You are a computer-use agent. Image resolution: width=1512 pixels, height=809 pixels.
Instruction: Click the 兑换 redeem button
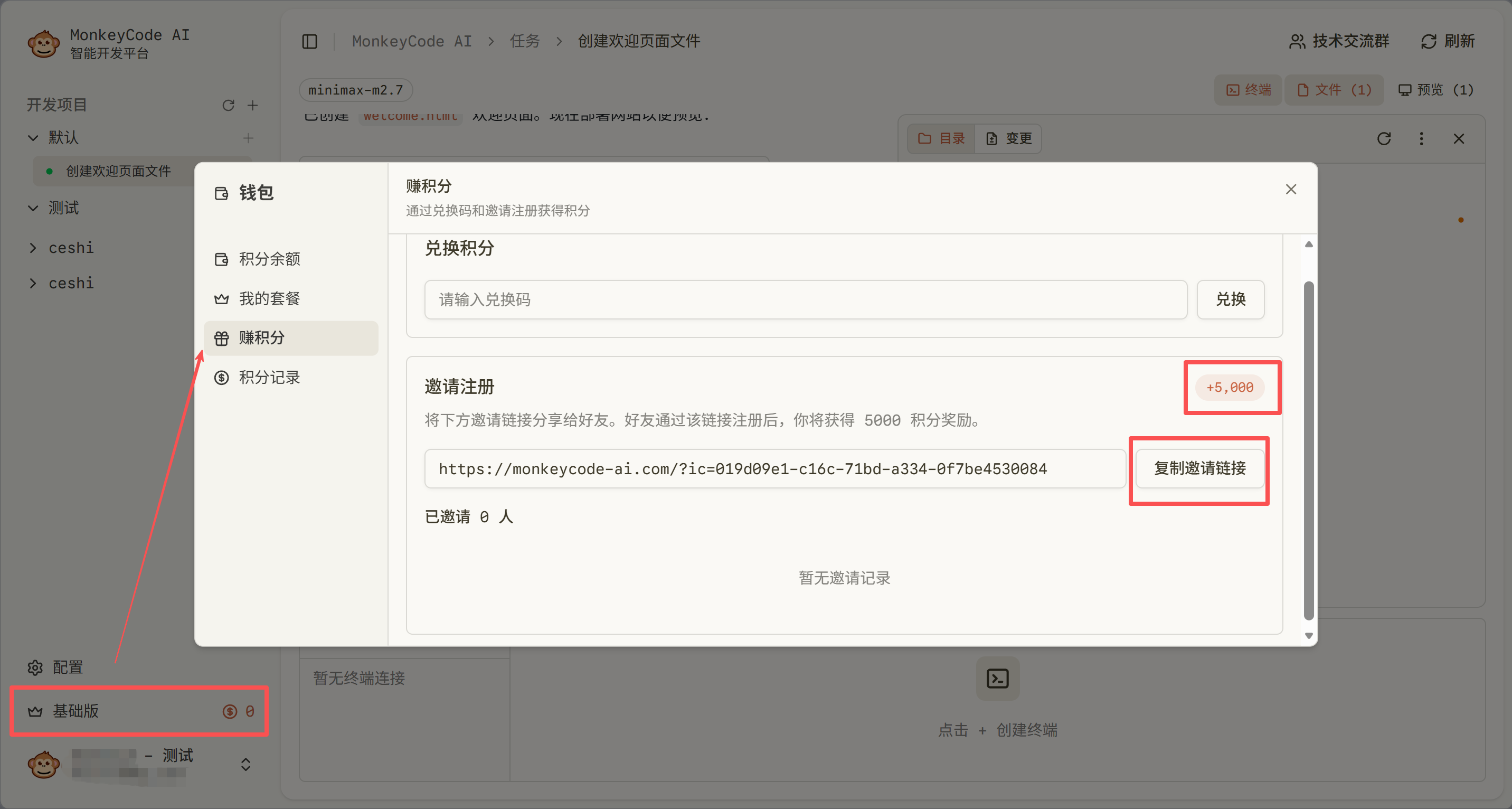(x=1230, y=299)
